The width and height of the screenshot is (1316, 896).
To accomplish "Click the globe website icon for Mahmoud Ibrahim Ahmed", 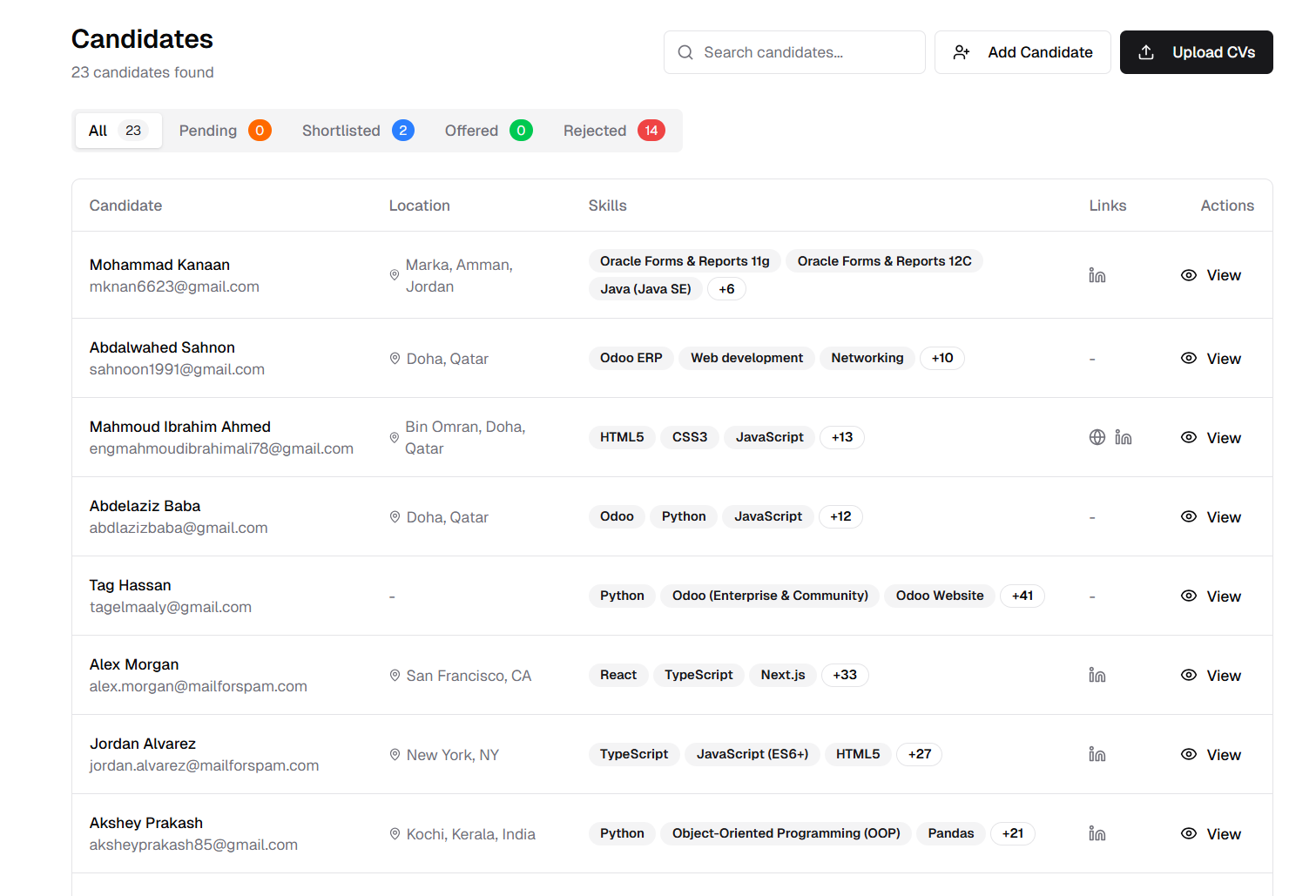I will coord(1097,437).
